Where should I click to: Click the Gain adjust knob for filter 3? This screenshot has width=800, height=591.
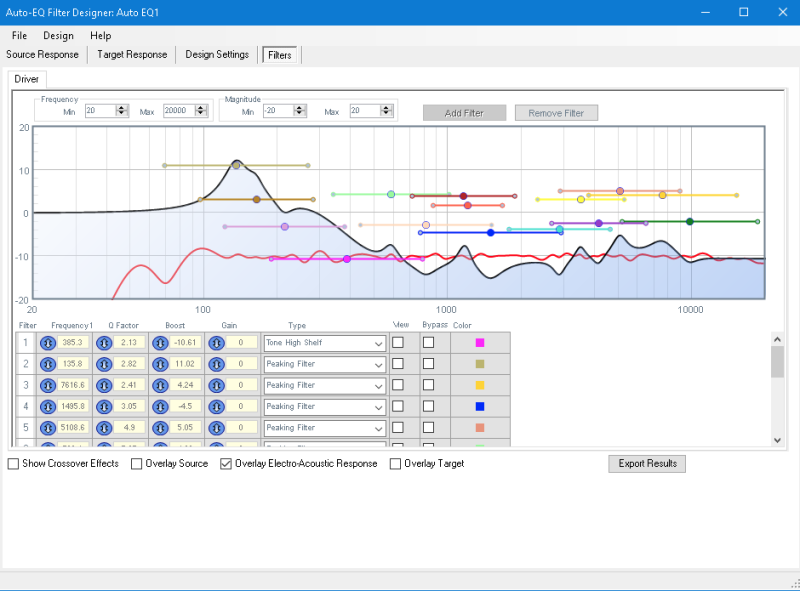pos(216,385)
